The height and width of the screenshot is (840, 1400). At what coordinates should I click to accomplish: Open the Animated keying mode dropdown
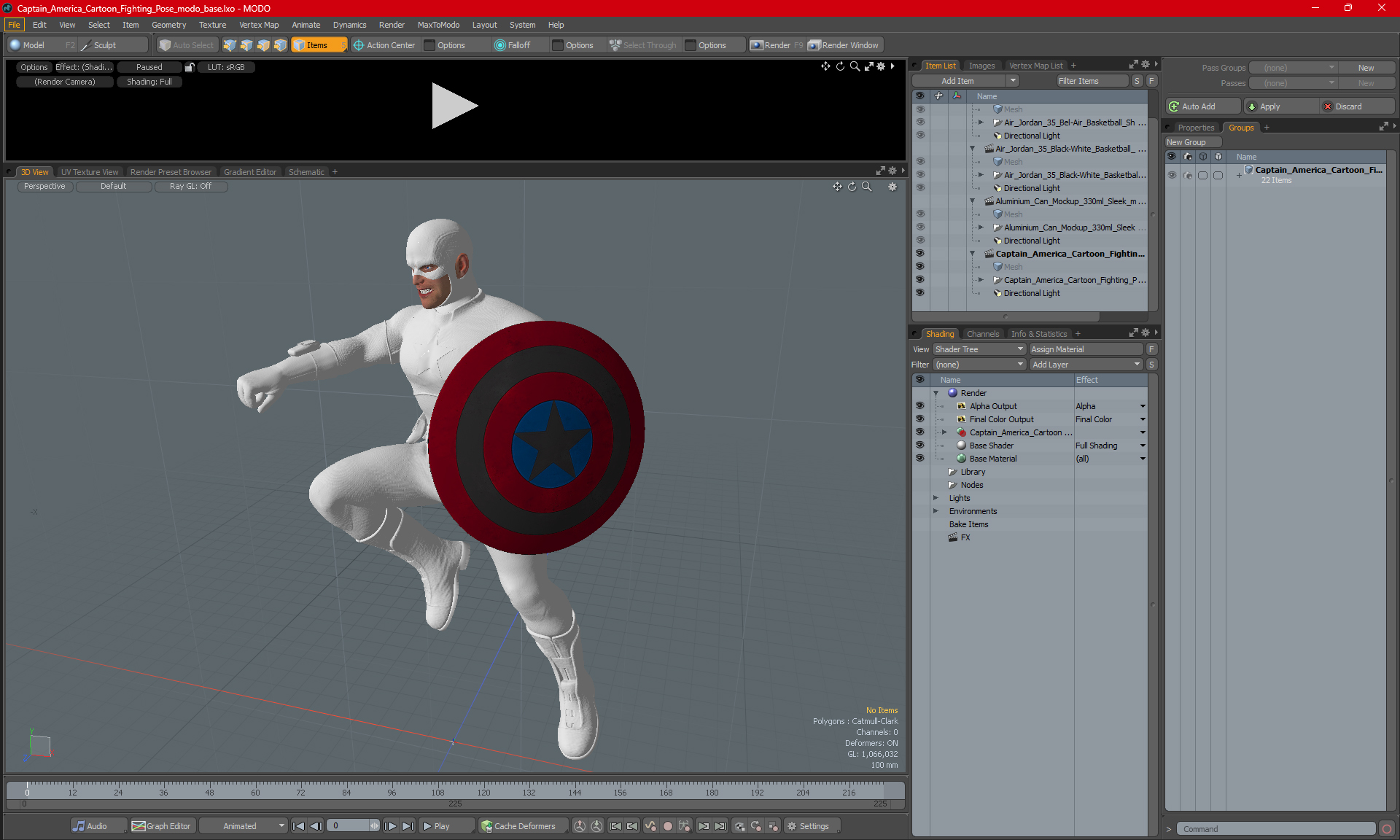point(243,826)
